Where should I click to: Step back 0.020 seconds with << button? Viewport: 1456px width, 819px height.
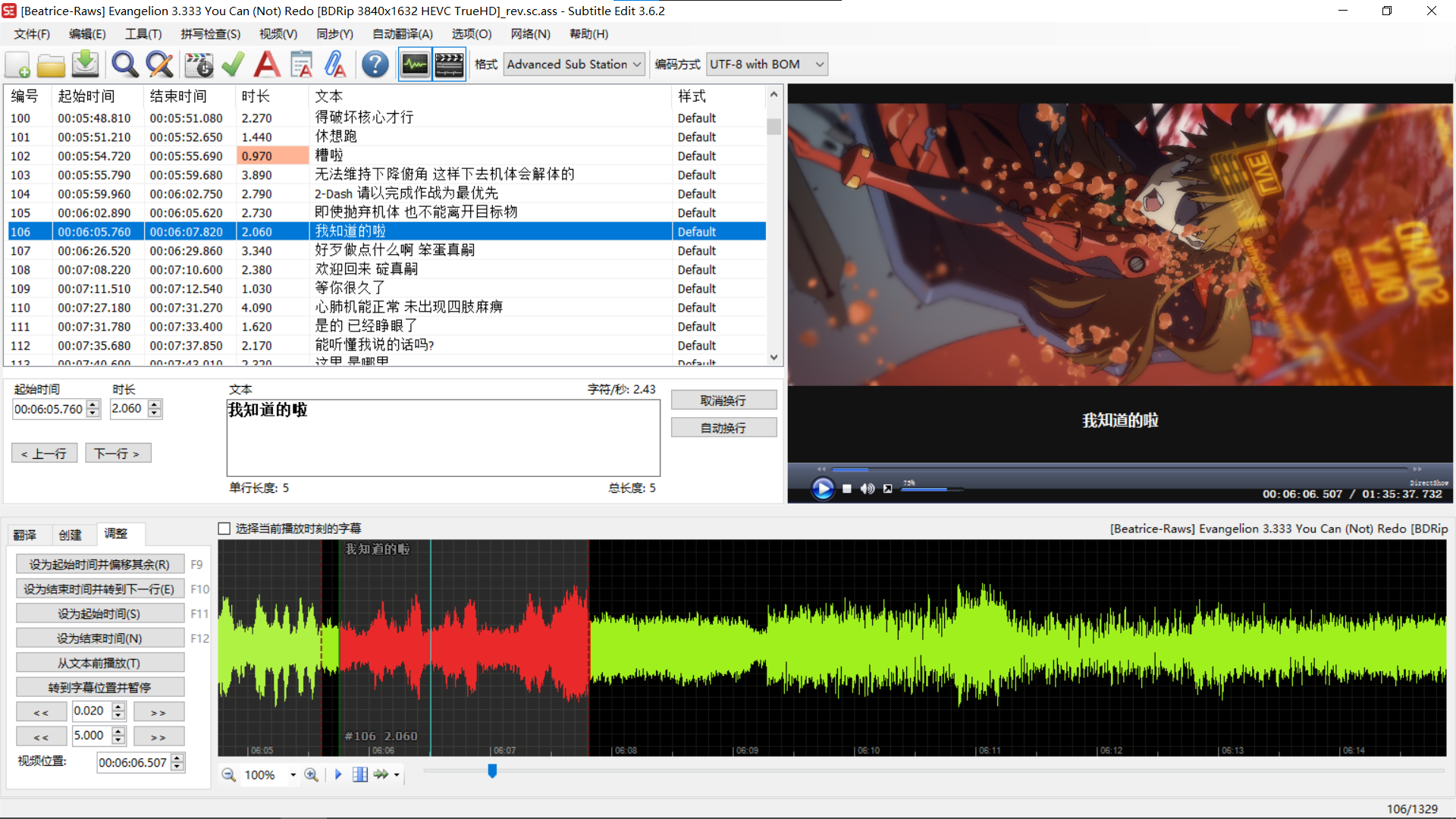(x=41, y=712)
